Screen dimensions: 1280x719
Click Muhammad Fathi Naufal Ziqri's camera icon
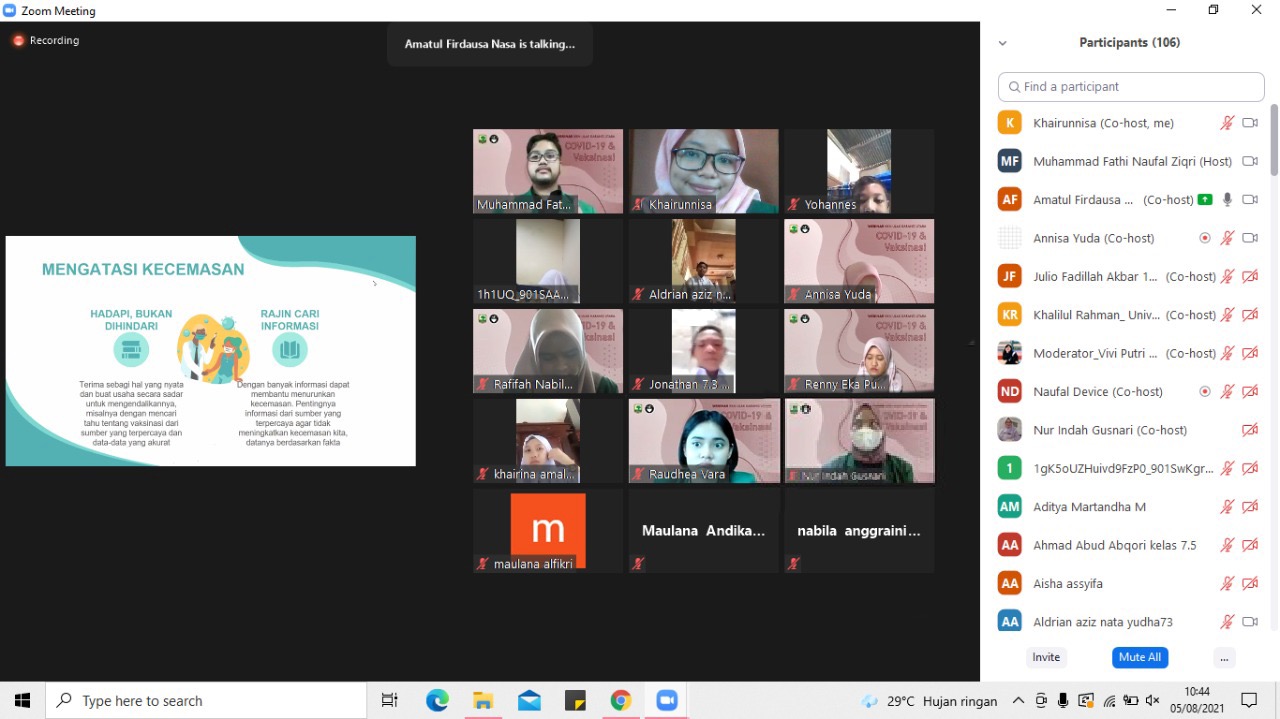1249,161
